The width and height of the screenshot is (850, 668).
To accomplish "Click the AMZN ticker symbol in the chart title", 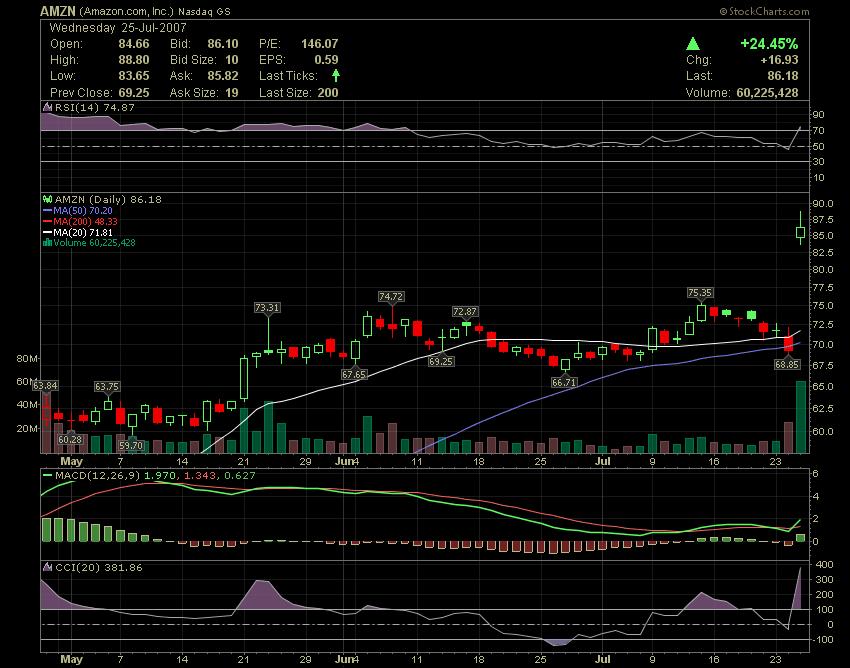I will click(x=57, y=11).
